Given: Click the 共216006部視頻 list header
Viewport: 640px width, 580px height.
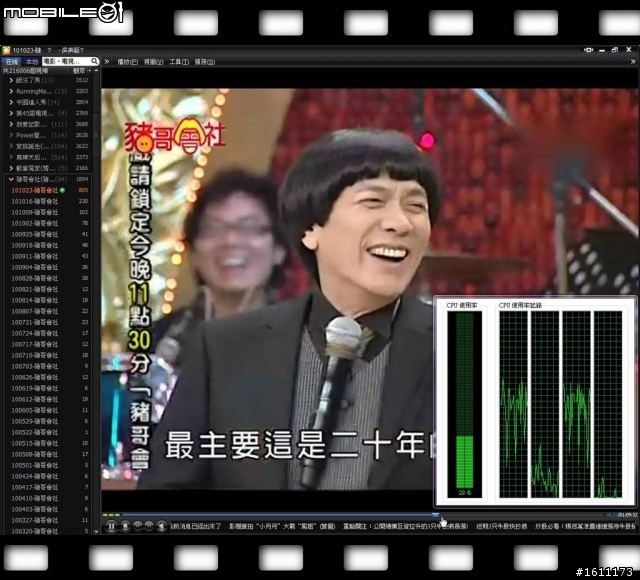Looking at the screenshot, I should click(25, 71).
